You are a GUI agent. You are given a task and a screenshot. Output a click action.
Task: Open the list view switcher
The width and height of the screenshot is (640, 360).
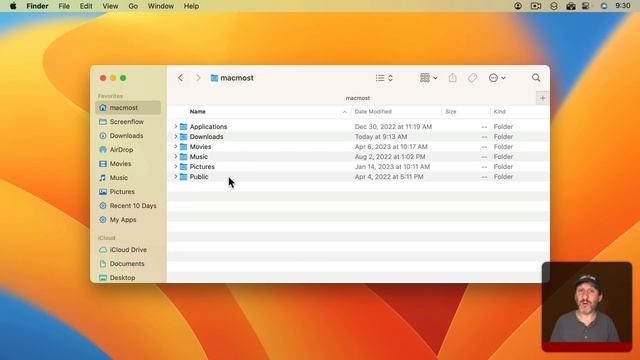click(x=384, y=78)
